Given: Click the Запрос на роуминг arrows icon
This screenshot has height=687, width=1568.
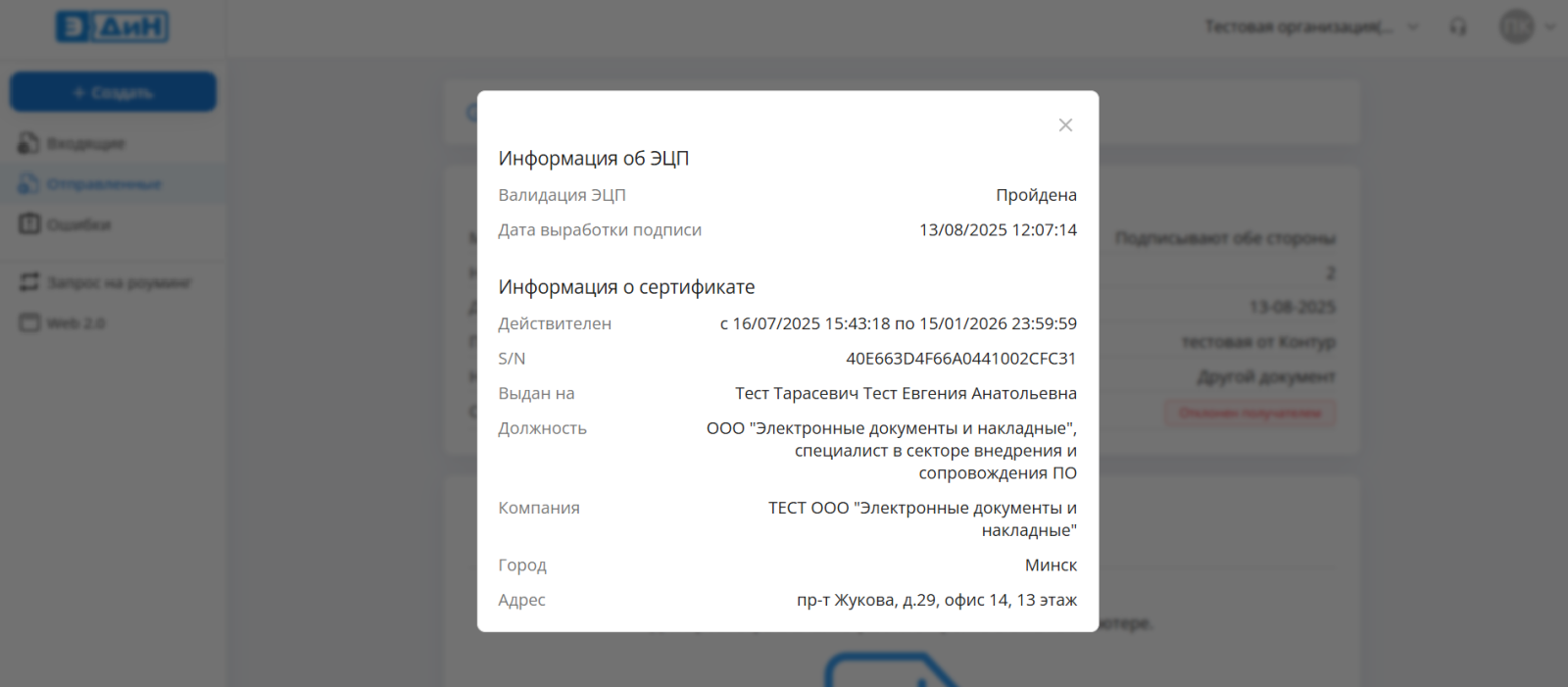Looking at the screenshot, I should coord(29,282).
